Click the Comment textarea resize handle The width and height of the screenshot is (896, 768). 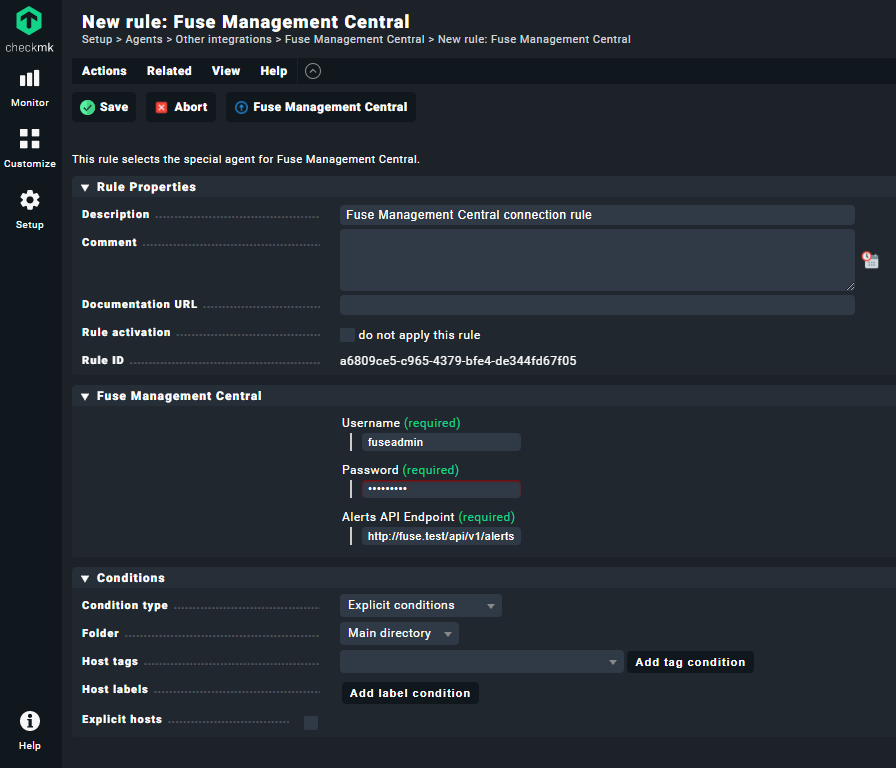[x=850, y=287]
